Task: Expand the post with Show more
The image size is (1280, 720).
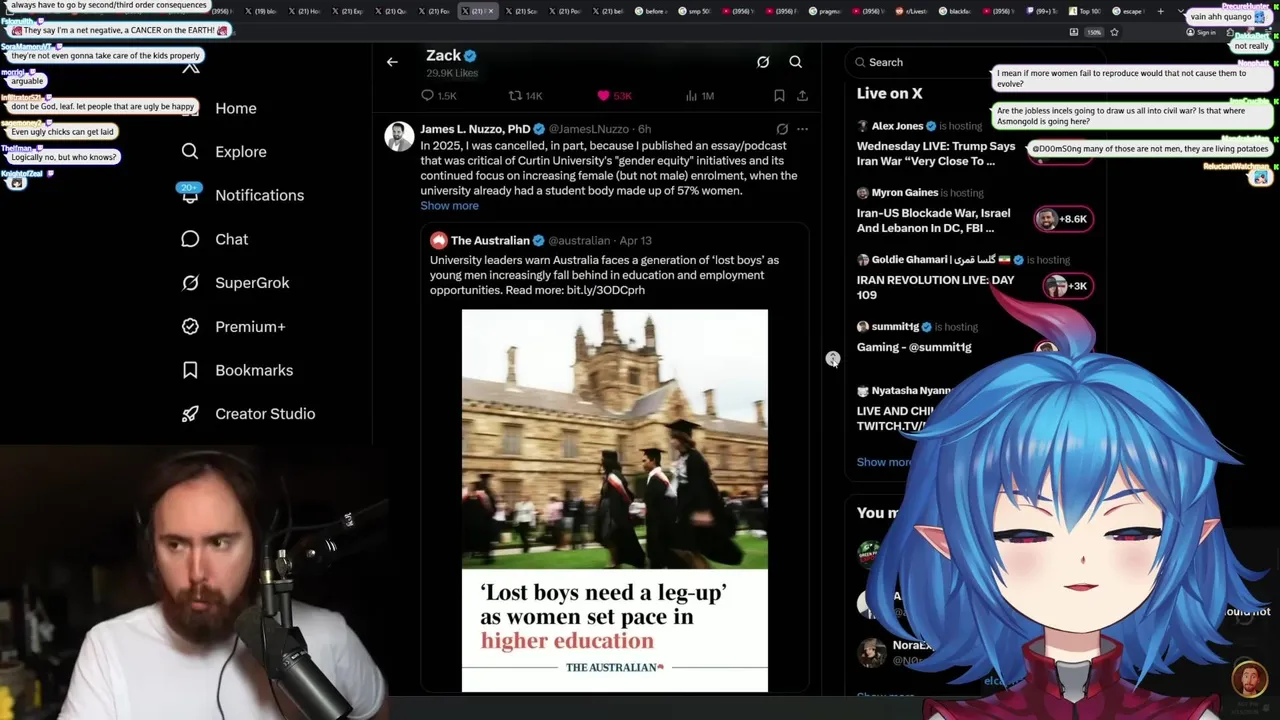Action: pyautogui.click(x=449, y=206)
